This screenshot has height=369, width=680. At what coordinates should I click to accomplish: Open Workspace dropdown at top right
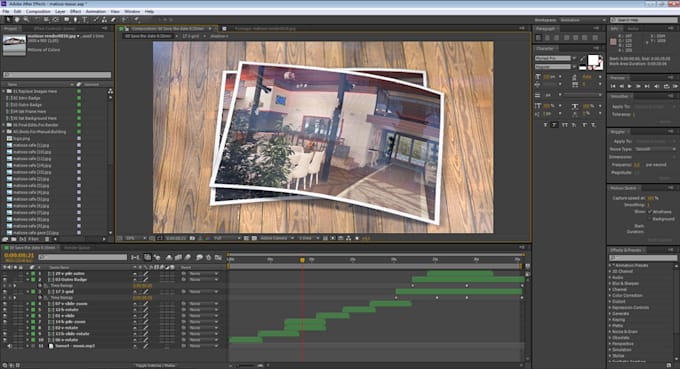[x=583, y=20]
